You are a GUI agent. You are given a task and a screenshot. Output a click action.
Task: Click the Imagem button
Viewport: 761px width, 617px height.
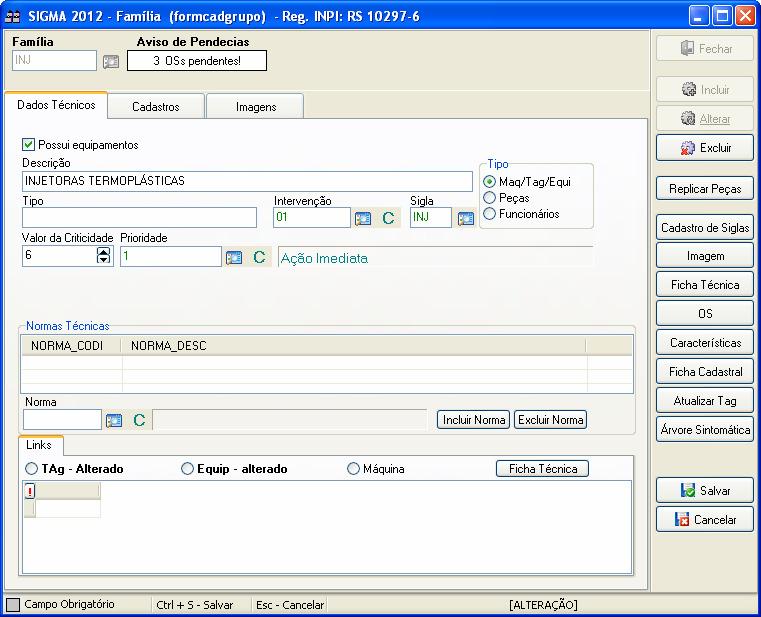click(705, 256)
